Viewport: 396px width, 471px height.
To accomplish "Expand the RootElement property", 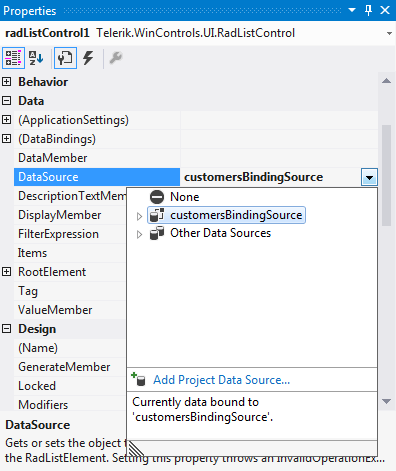I will tap(7, 272).
